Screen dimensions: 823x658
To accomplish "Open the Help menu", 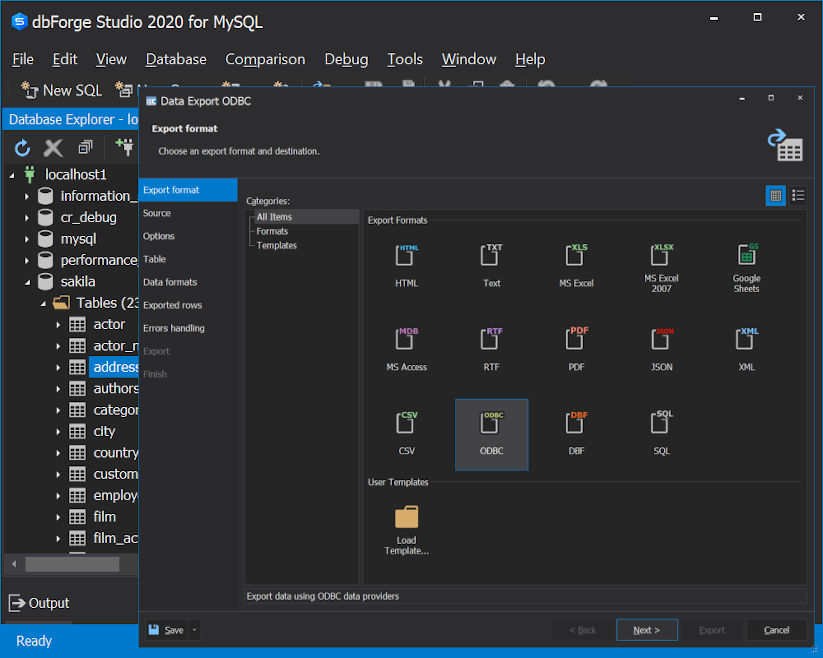I will (x=530, y=59).
